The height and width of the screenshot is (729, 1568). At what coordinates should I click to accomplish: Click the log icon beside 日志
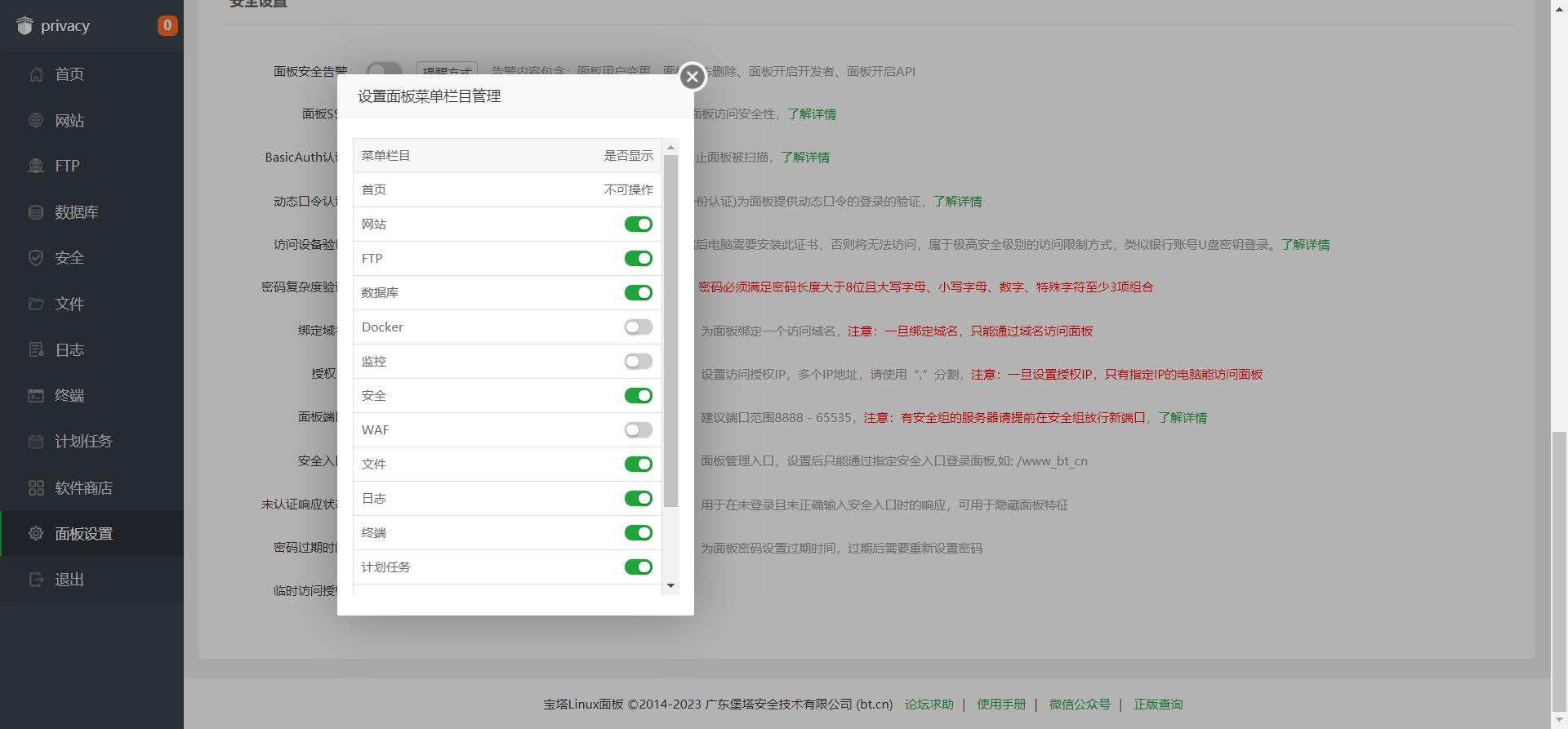pyautogui.click(x=36, y=349)
